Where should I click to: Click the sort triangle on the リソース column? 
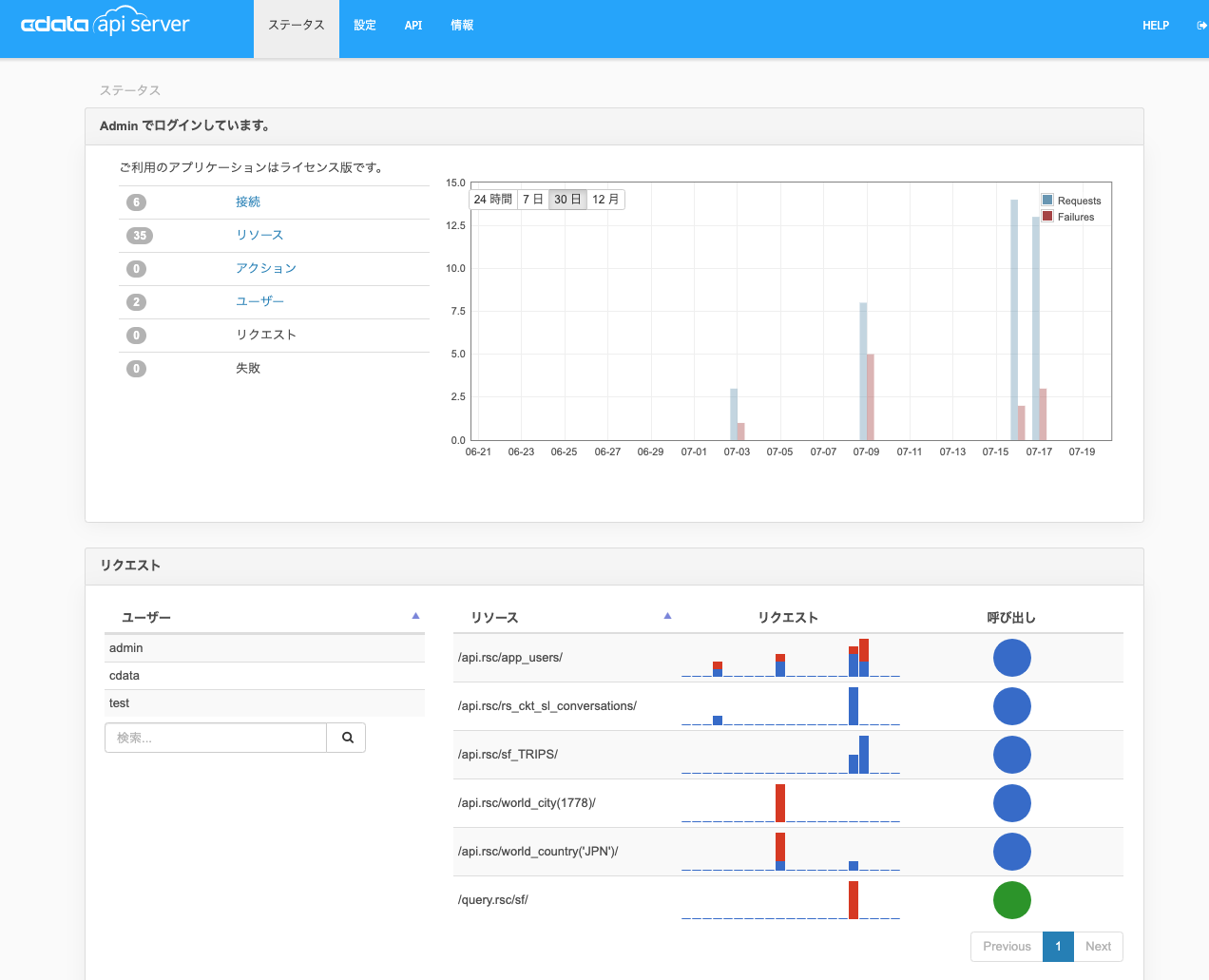(667, 616)
